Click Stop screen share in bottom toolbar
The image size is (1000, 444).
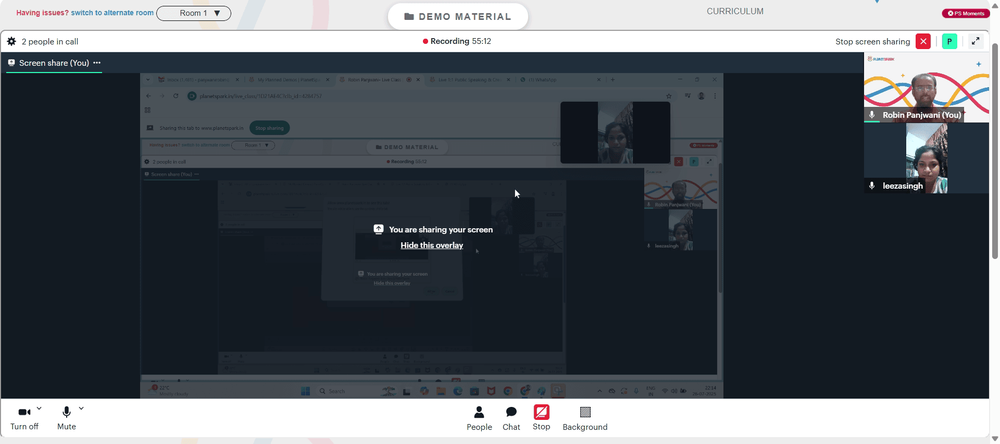pos(541,418)
